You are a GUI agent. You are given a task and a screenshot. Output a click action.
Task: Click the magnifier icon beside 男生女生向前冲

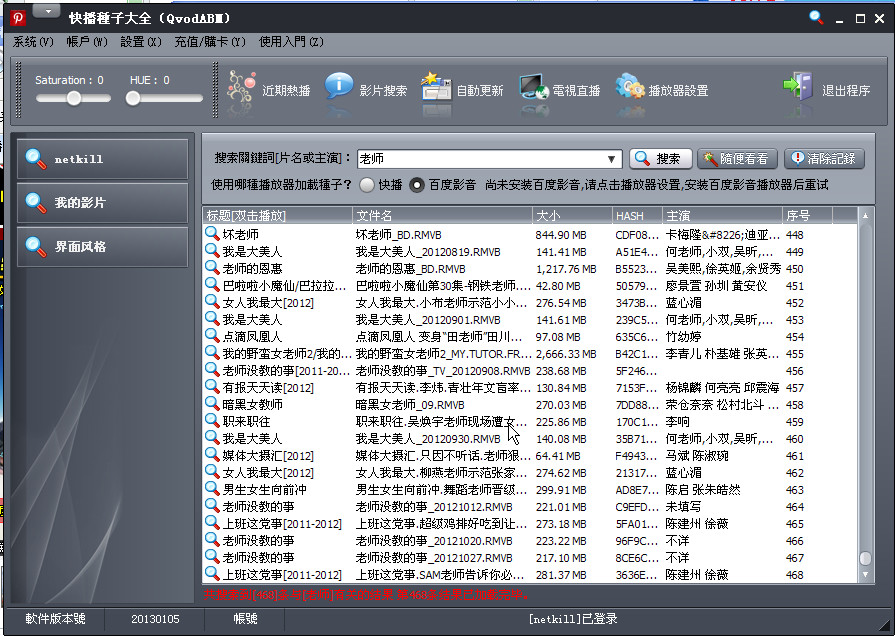tap(212, 489)
